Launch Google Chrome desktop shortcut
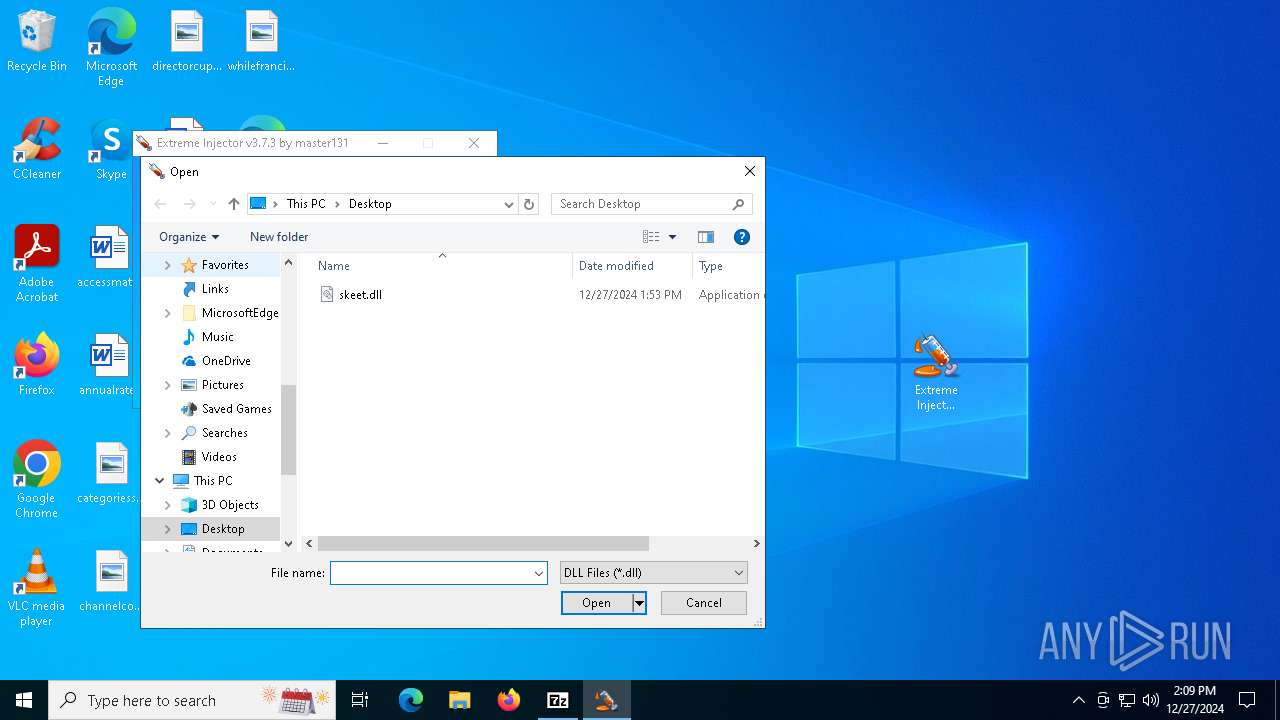 coord(37,480)
